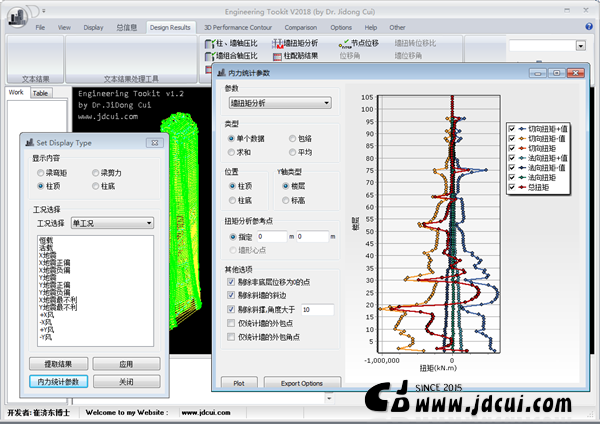Open the View menu

64,28
